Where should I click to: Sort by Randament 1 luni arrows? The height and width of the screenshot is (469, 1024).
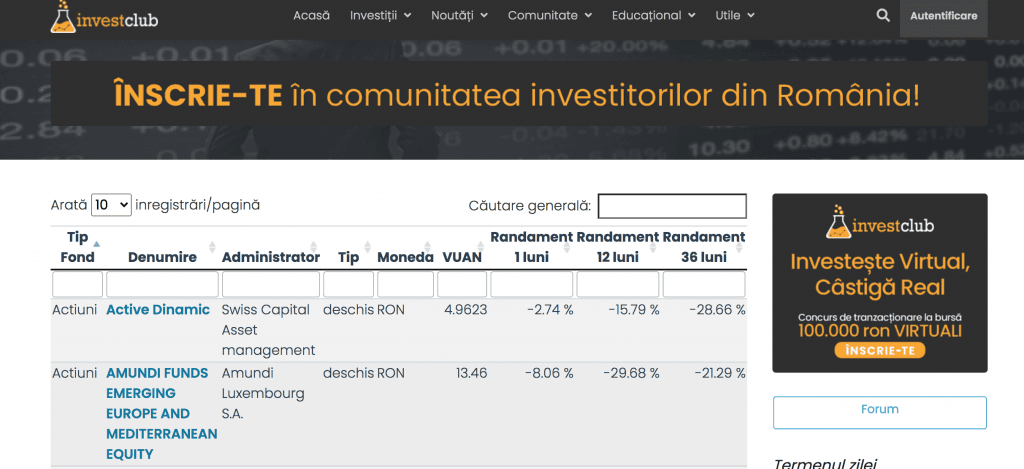click(x=567, y=248)
